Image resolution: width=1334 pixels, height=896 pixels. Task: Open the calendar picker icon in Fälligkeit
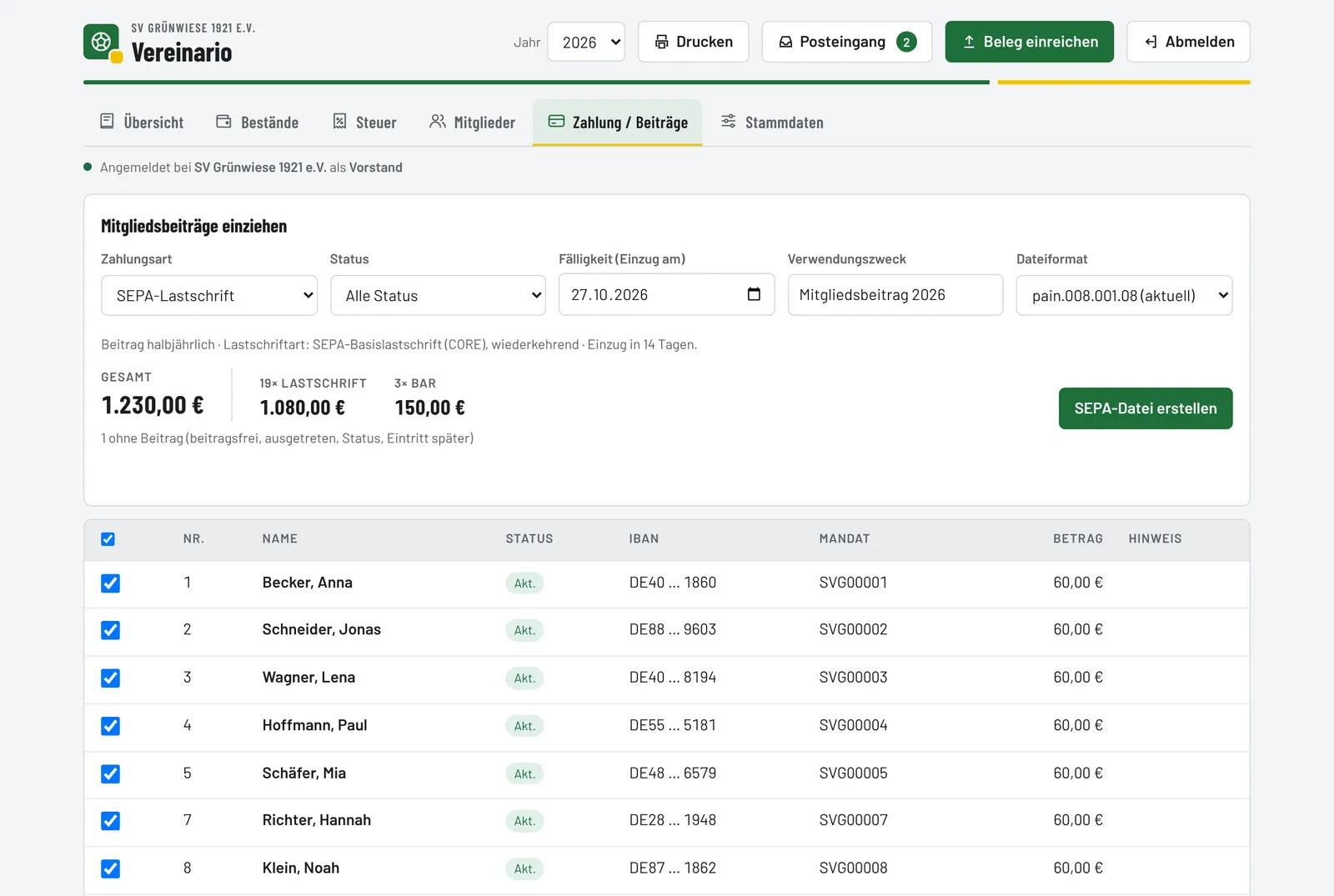click(x=754, y=294)
